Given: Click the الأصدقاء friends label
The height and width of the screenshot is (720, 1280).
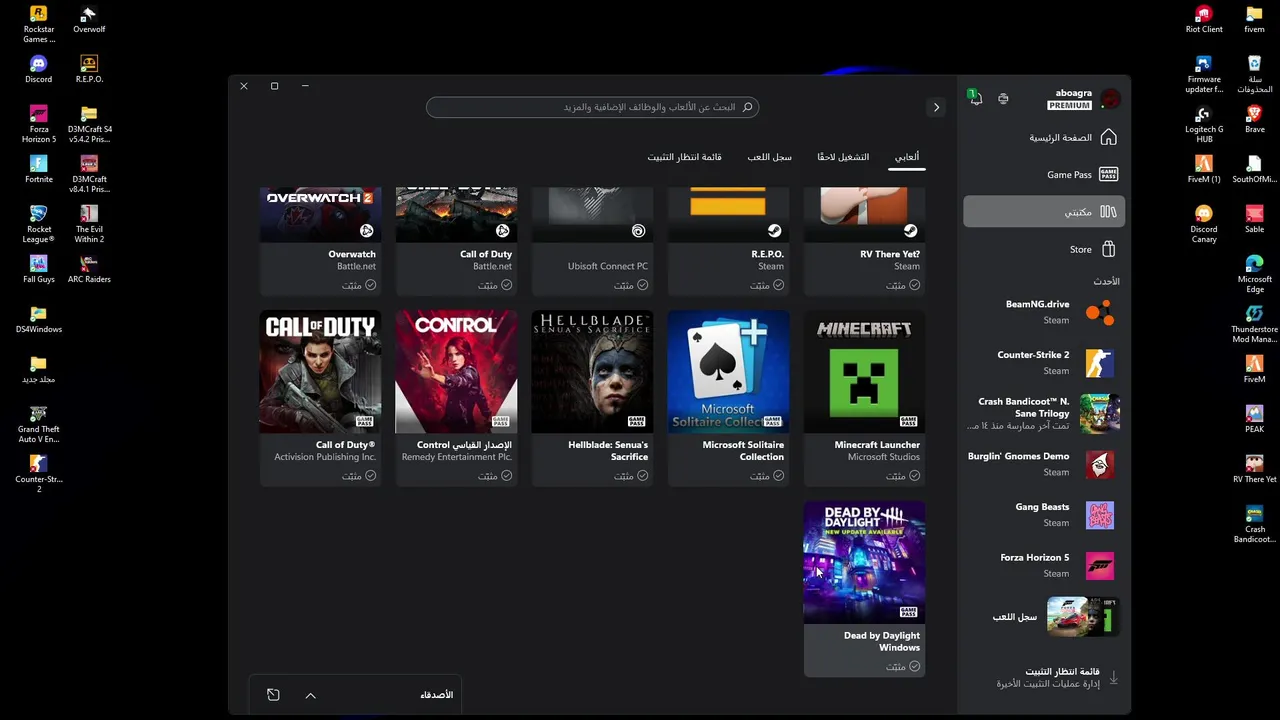Looking at the screenshot, I should click(x=436, y=695).
